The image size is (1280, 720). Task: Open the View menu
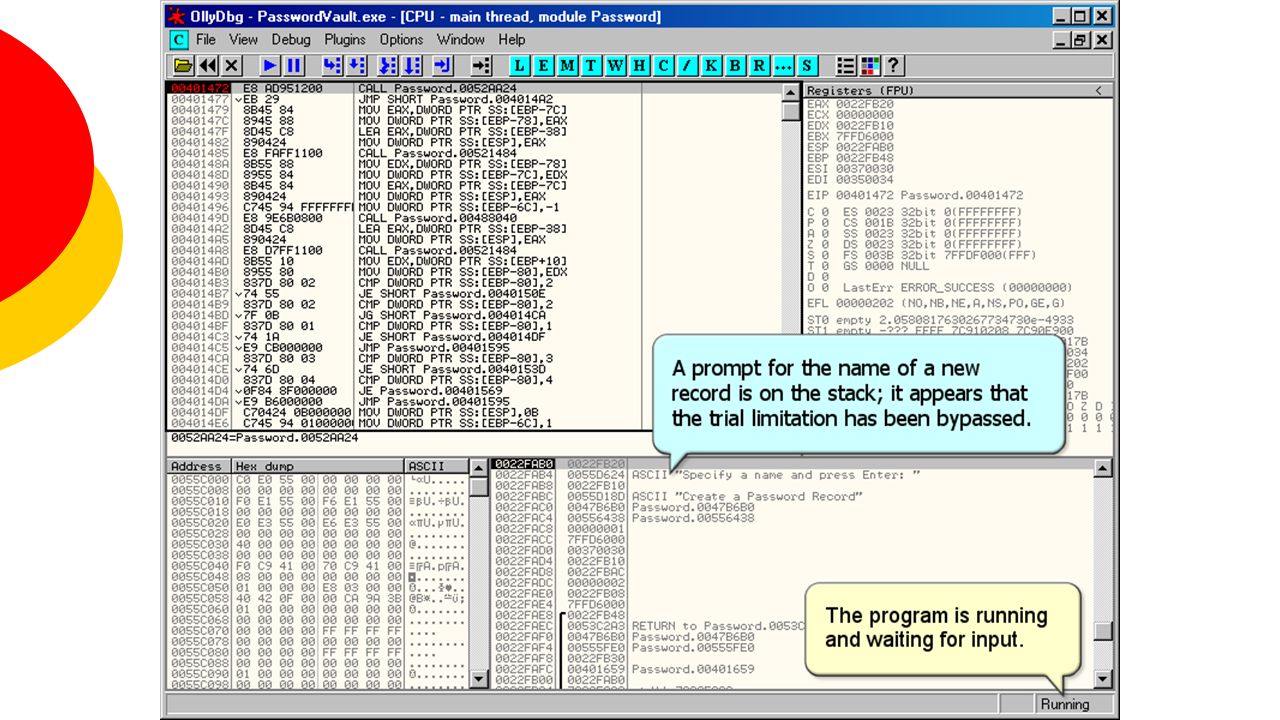coord(243,40)
